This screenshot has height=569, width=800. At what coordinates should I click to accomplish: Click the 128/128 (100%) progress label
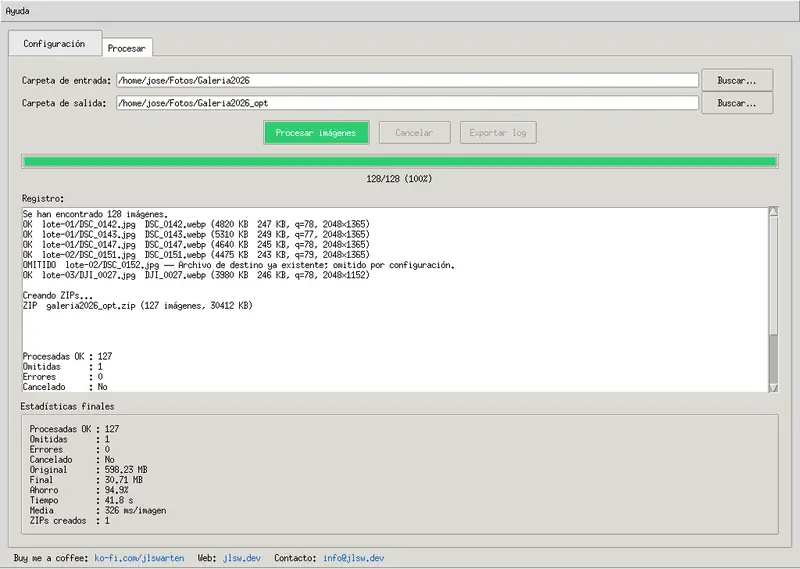[399, 179]
